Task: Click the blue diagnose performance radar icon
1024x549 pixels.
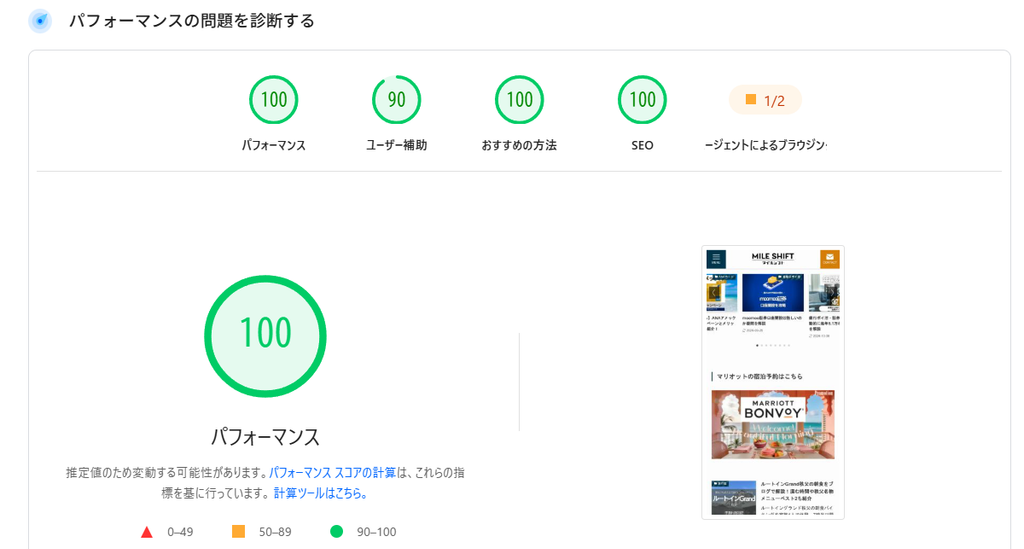Action: (x=40, y=21)
